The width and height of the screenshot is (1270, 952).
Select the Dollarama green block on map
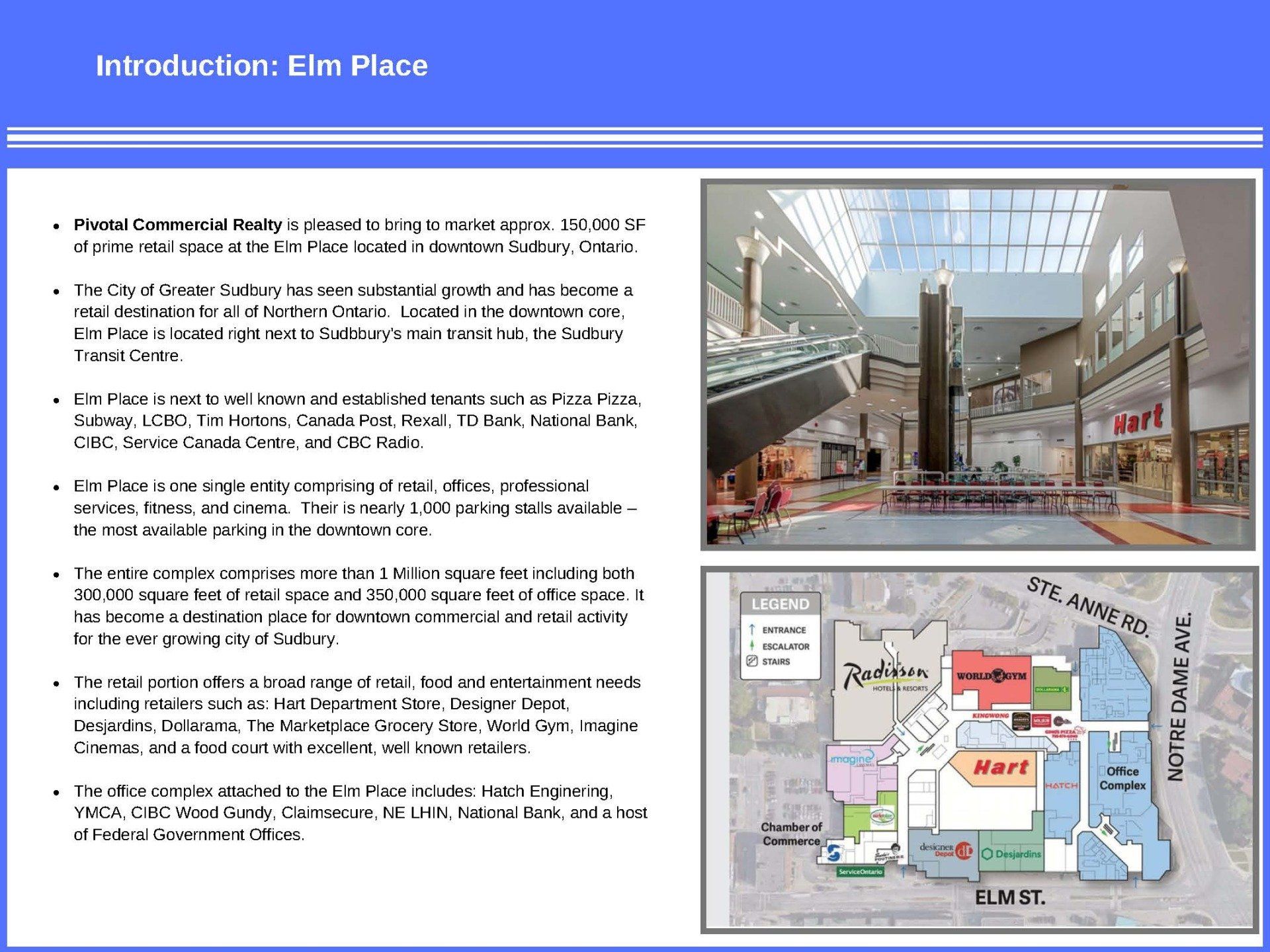pyautogui.click(x=1052, y=688)
